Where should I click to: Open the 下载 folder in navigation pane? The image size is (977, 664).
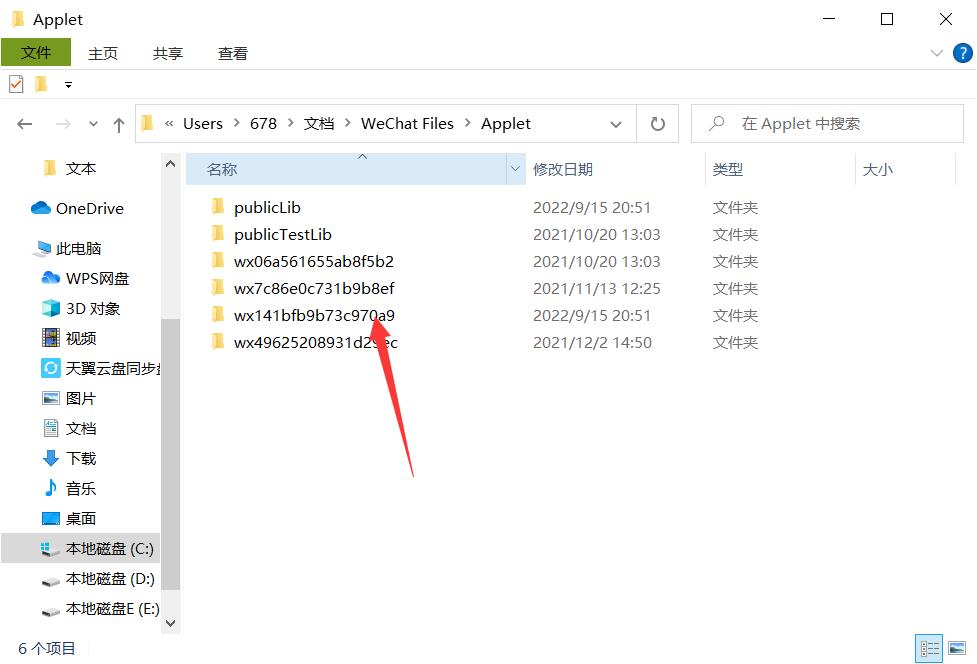[81, 458]
